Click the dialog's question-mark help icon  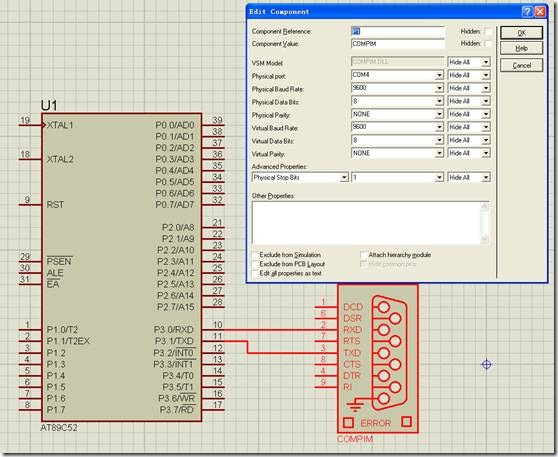coord(527,11)
